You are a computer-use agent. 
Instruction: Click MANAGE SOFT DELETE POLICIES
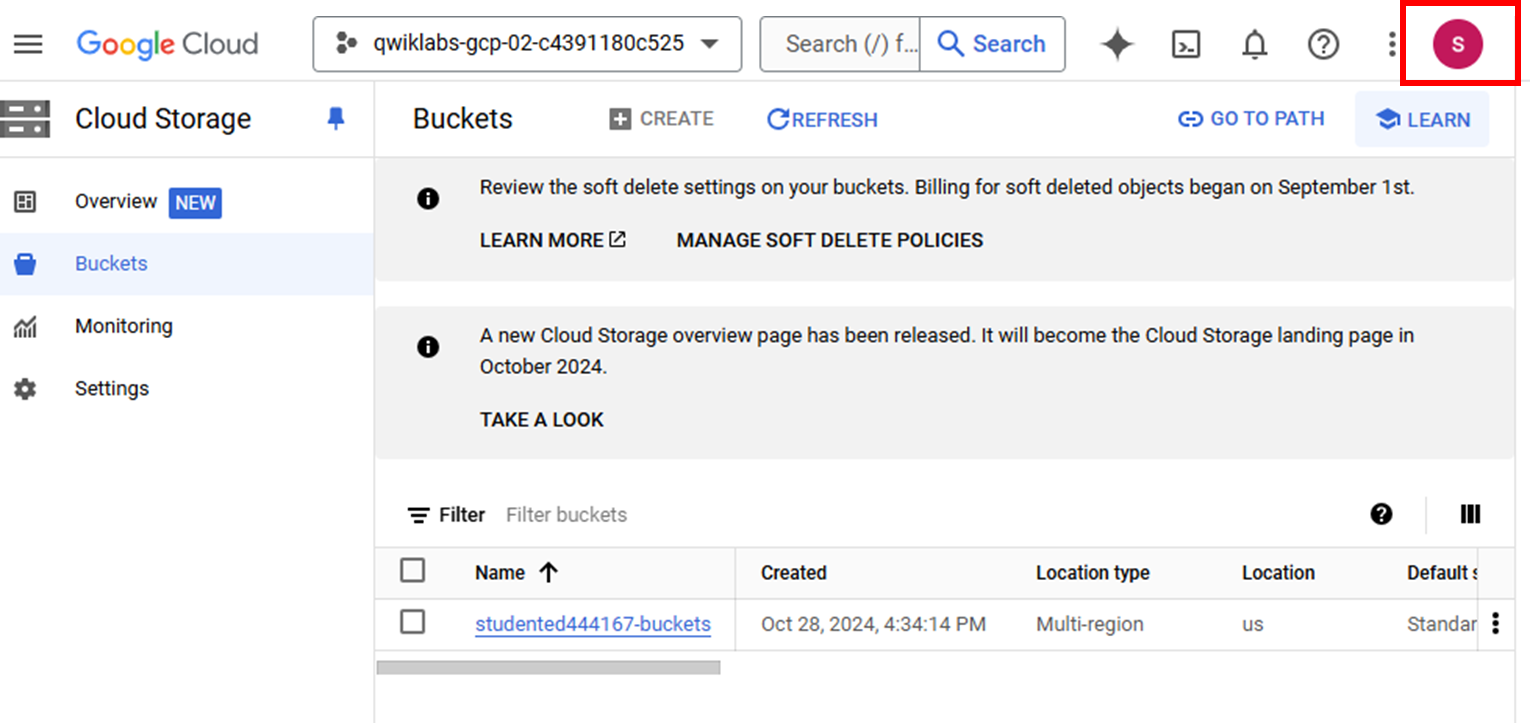830,240
